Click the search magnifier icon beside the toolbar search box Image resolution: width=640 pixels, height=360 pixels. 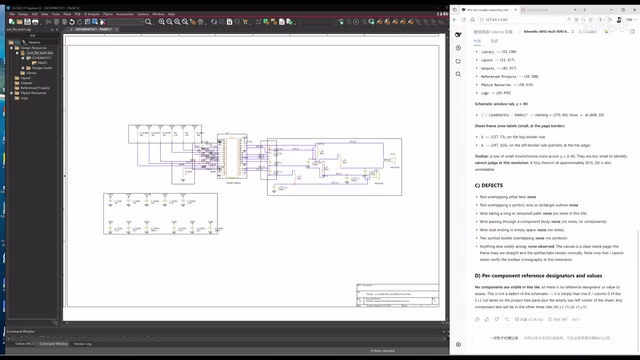(x=148, y=22)
